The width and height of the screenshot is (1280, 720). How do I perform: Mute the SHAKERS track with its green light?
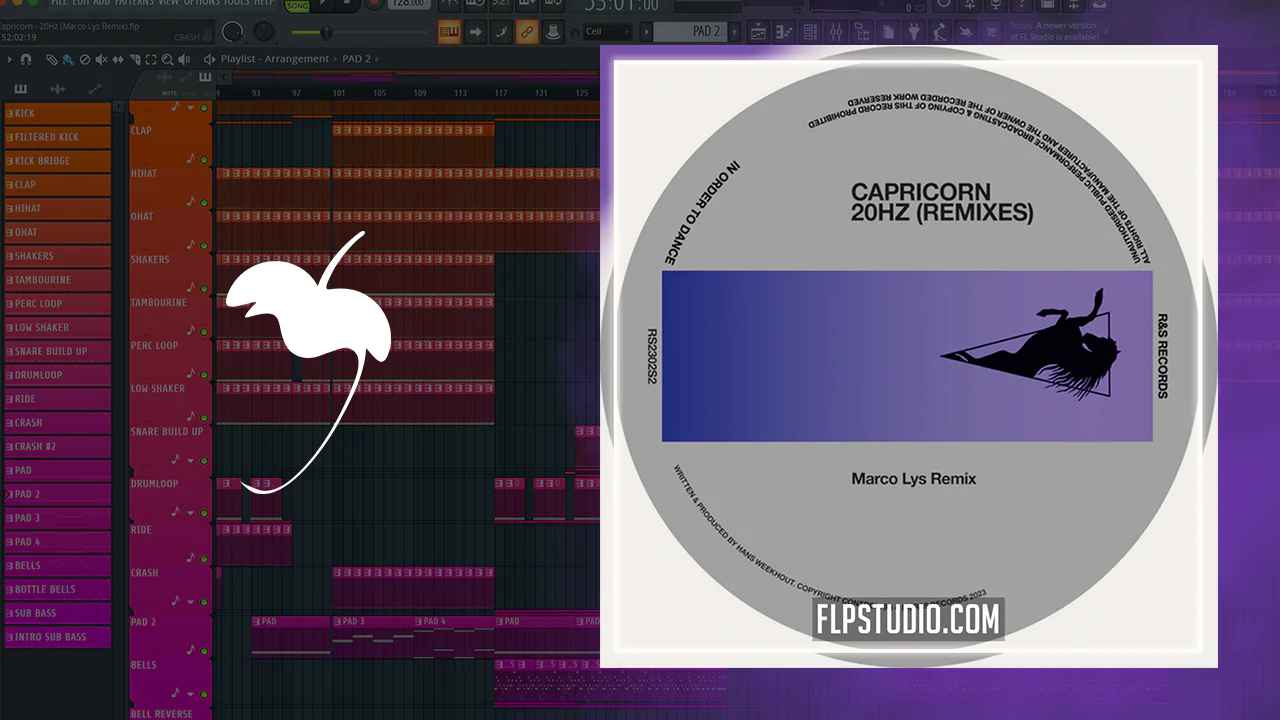coord(204,288)
